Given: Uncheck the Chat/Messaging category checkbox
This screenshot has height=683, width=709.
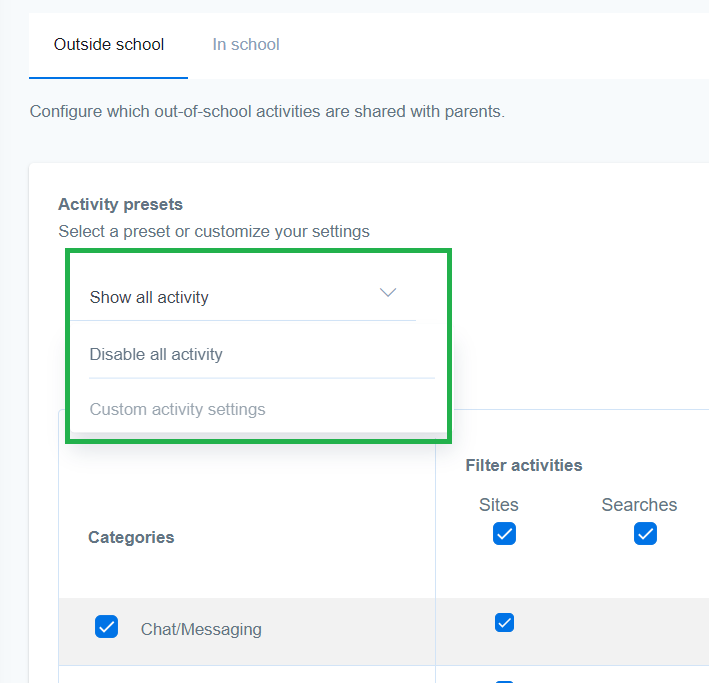Looking at the screenshot, I should click(106, 626).
